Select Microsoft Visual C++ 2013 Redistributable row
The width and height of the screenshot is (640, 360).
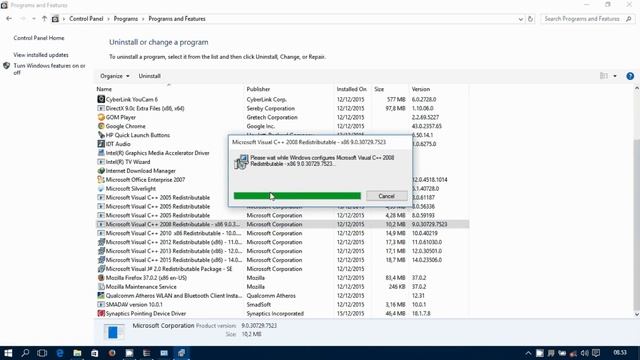(282, 251)
